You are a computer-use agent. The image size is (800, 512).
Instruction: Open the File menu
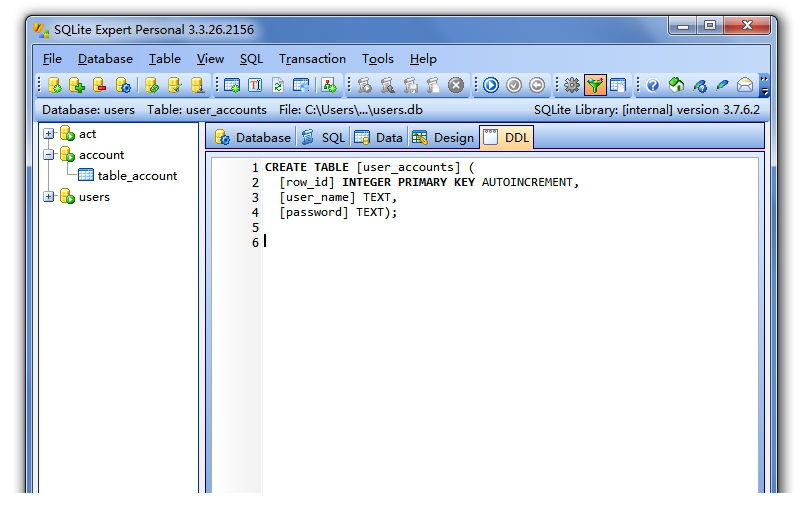coord(52,59)
